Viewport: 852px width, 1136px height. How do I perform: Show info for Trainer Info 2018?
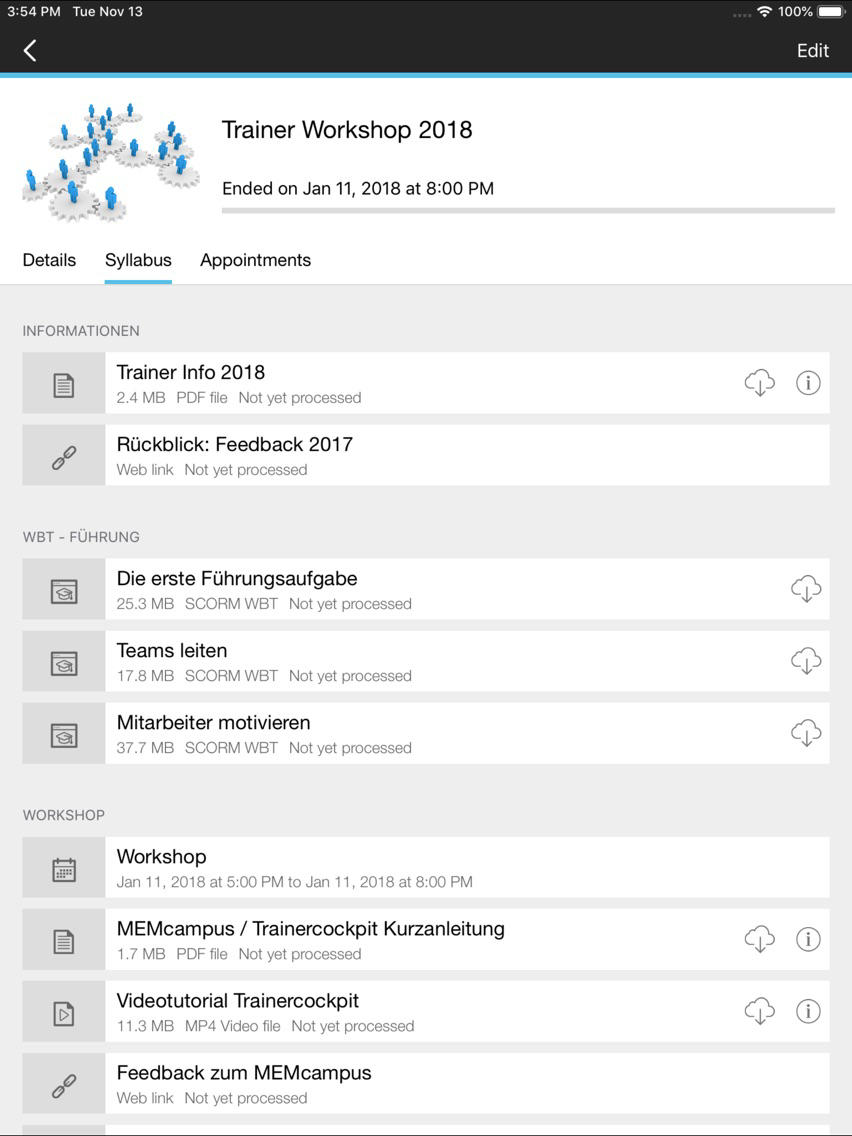(x=808, y=383)
